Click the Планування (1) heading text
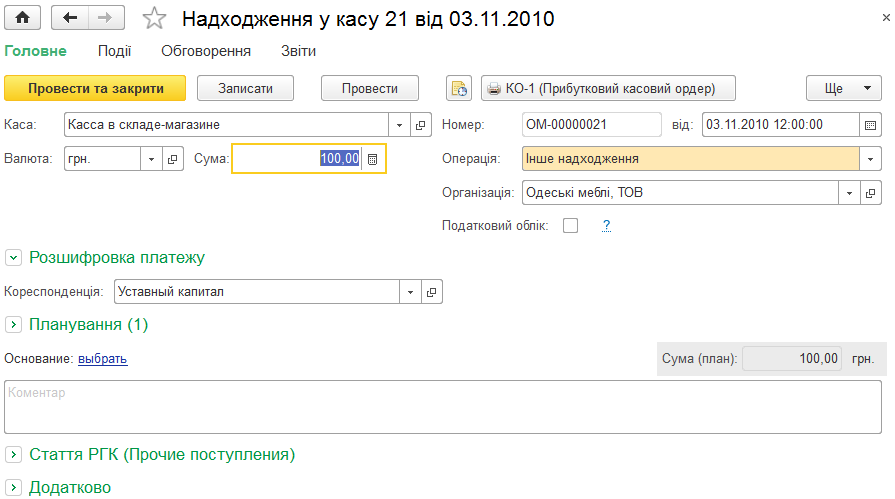 pos(88,325)
